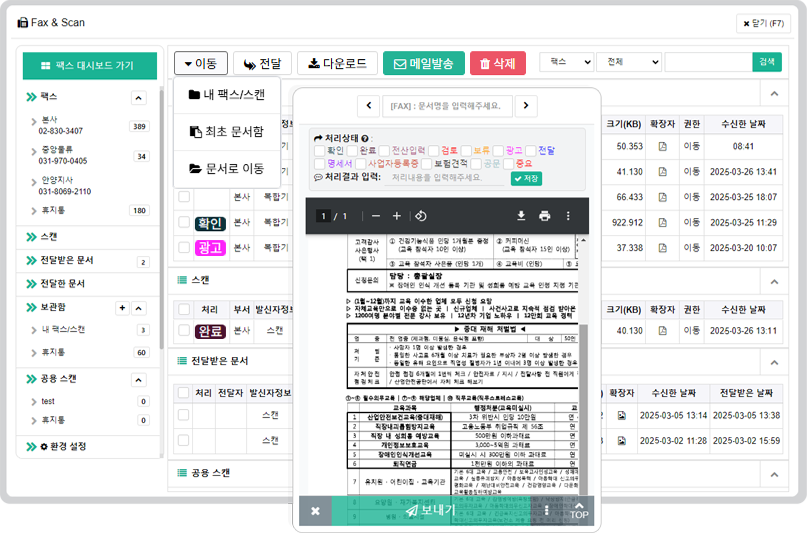Screen dimensions: 807x533
Task: Collapse the 팩스 sidebar section
Action: tap(138, 98)
